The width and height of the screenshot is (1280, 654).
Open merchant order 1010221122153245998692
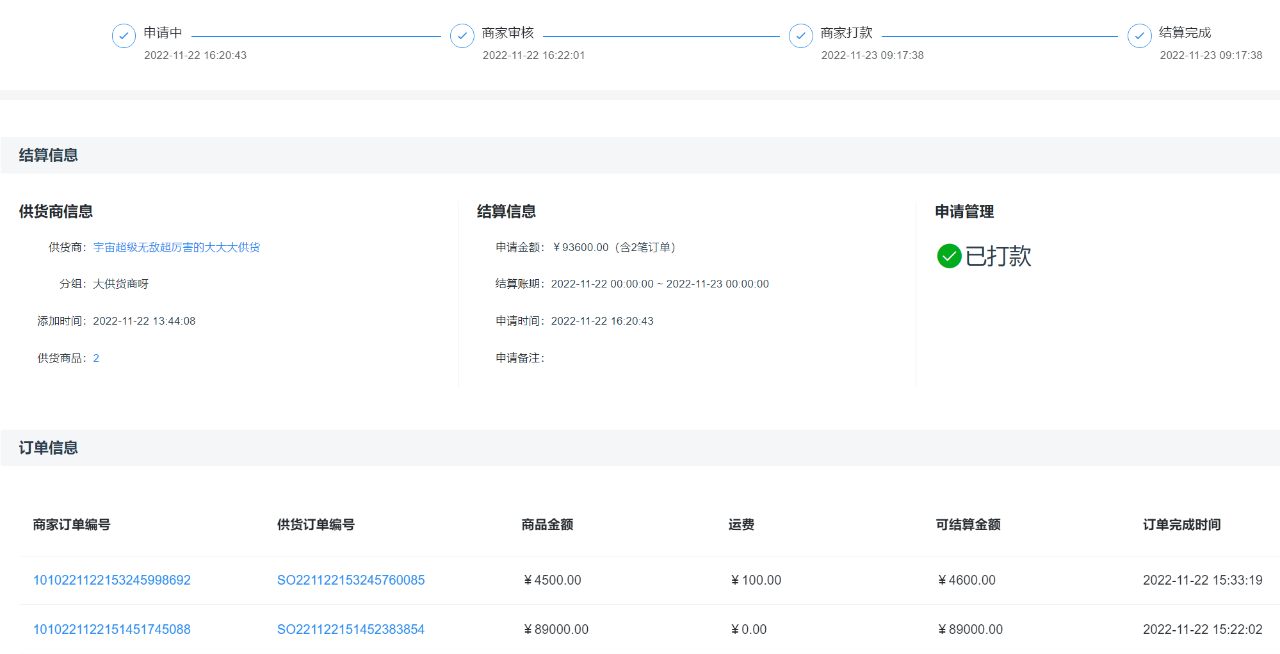pyautogui.click(x=112, y=580)
